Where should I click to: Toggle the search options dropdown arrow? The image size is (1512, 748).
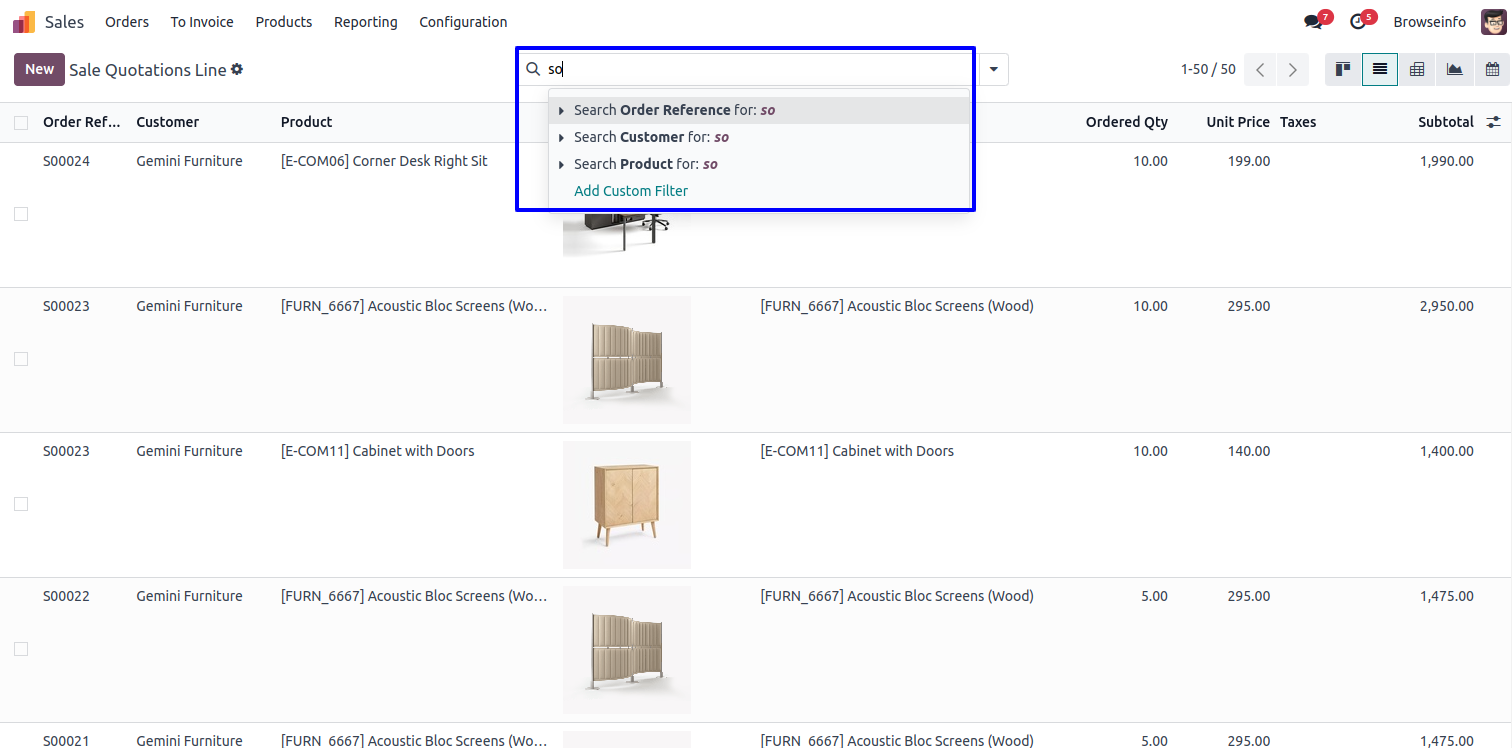point(993,69)
